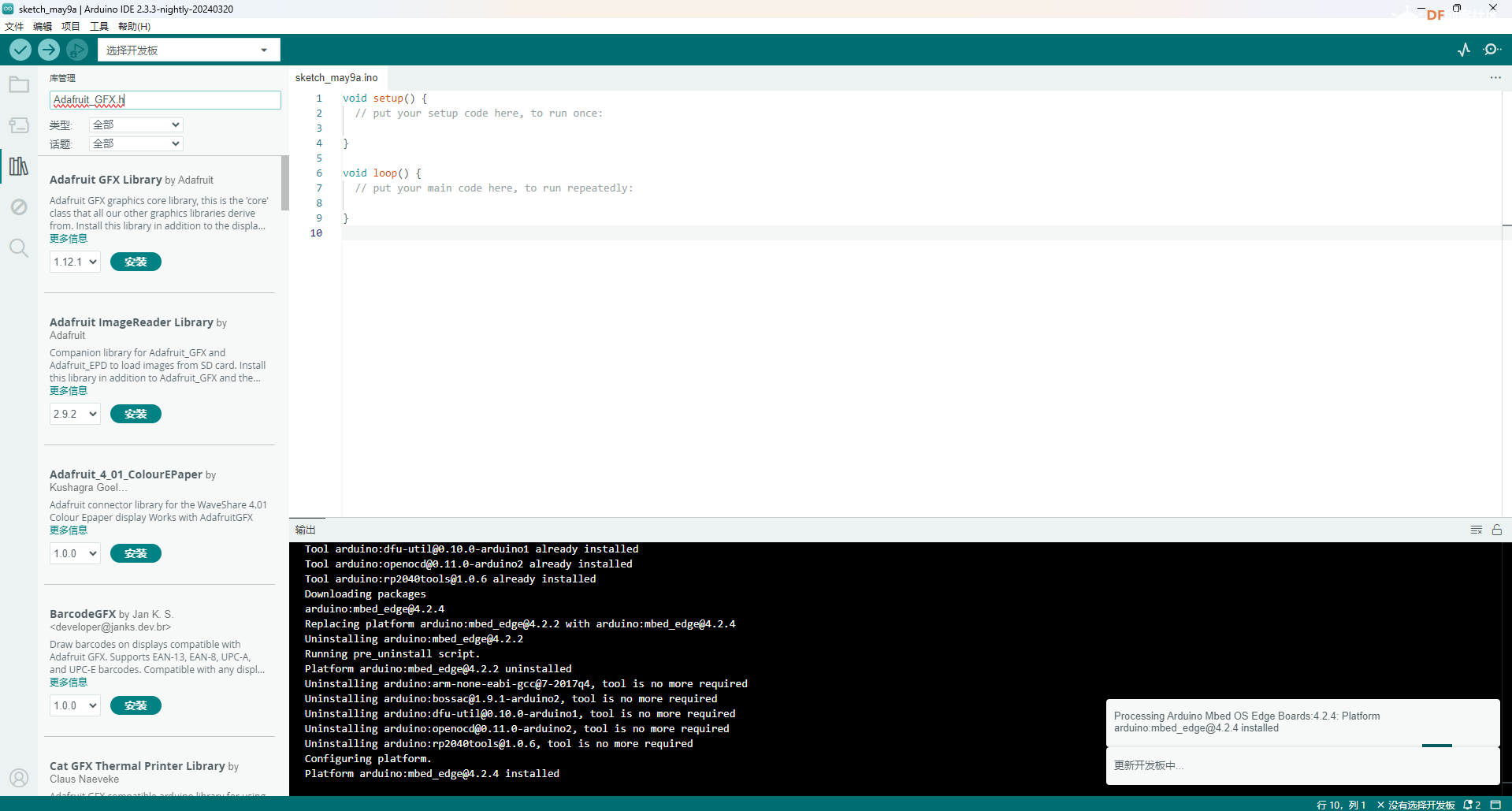The height and width of the screenshot is (811, 1512).
Task: Click the 'Processing Arduino Mbed OS Edge Boards' notification
Action: tap(1302, 722)
